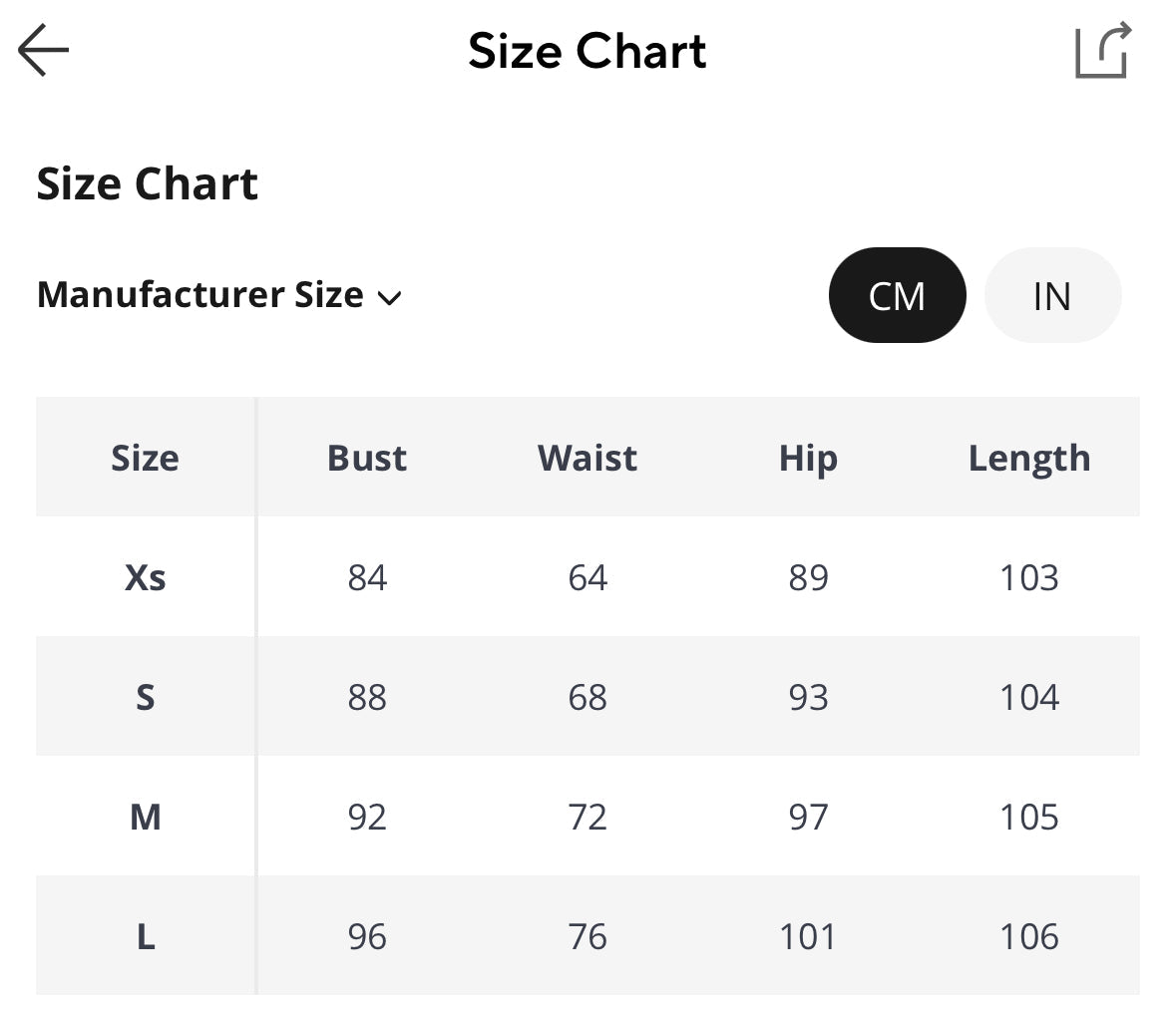Select the L size row
Viewport: 1176px width, 1011px height.
pos(146,936)
